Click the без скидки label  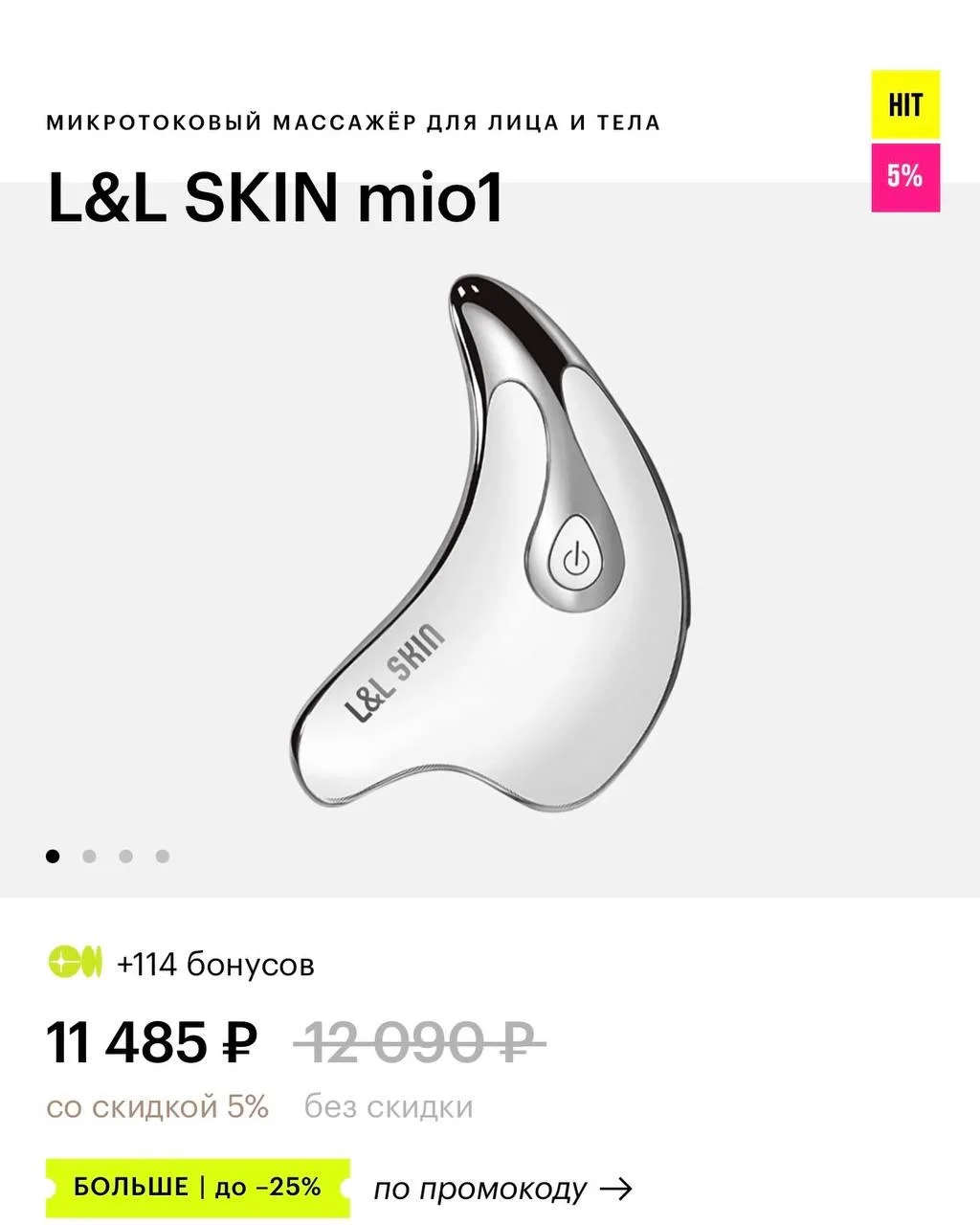pyautogui.click(x=389, y=1107)
